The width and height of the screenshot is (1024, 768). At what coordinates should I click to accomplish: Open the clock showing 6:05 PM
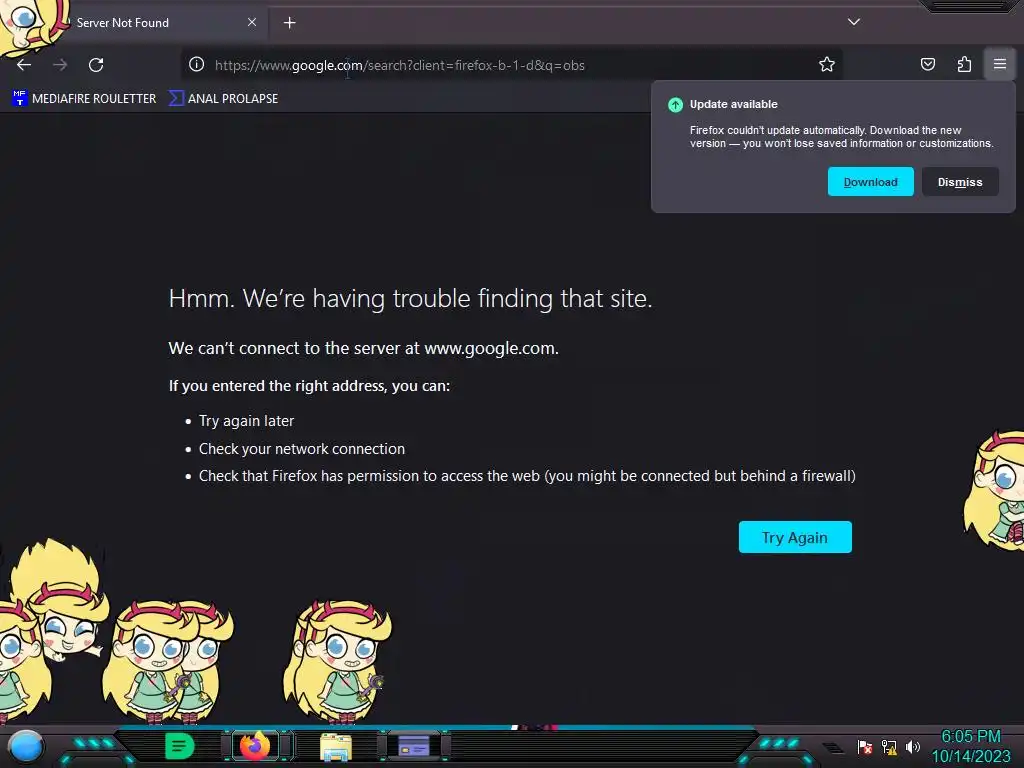pos(970,746)
